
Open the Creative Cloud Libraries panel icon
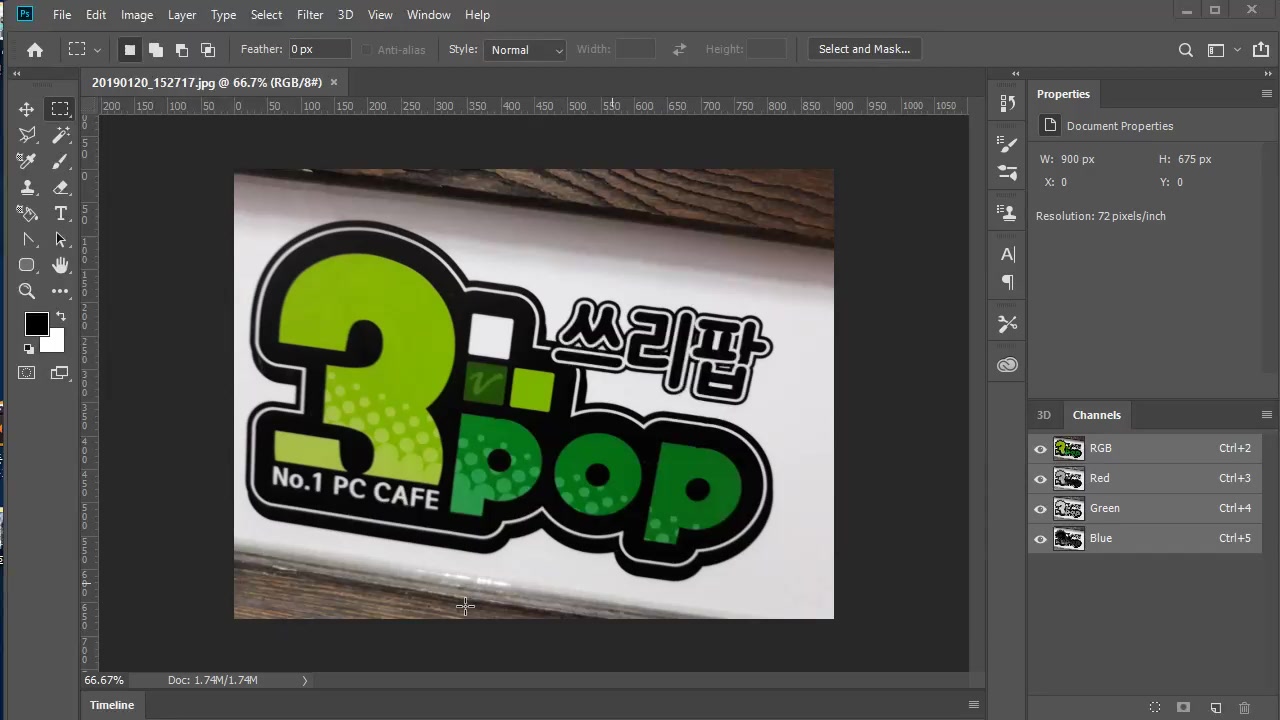click(1007, 365)
